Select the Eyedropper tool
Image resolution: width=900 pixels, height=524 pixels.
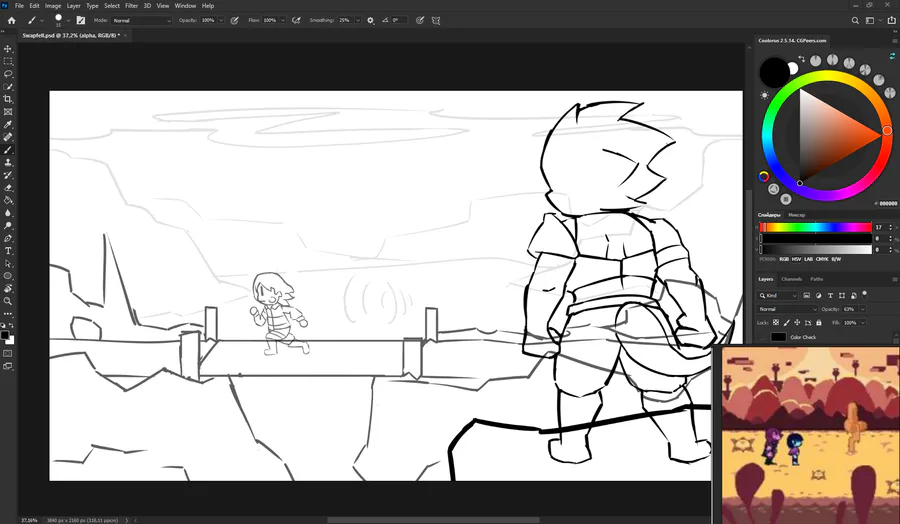[x=8, y=125]
